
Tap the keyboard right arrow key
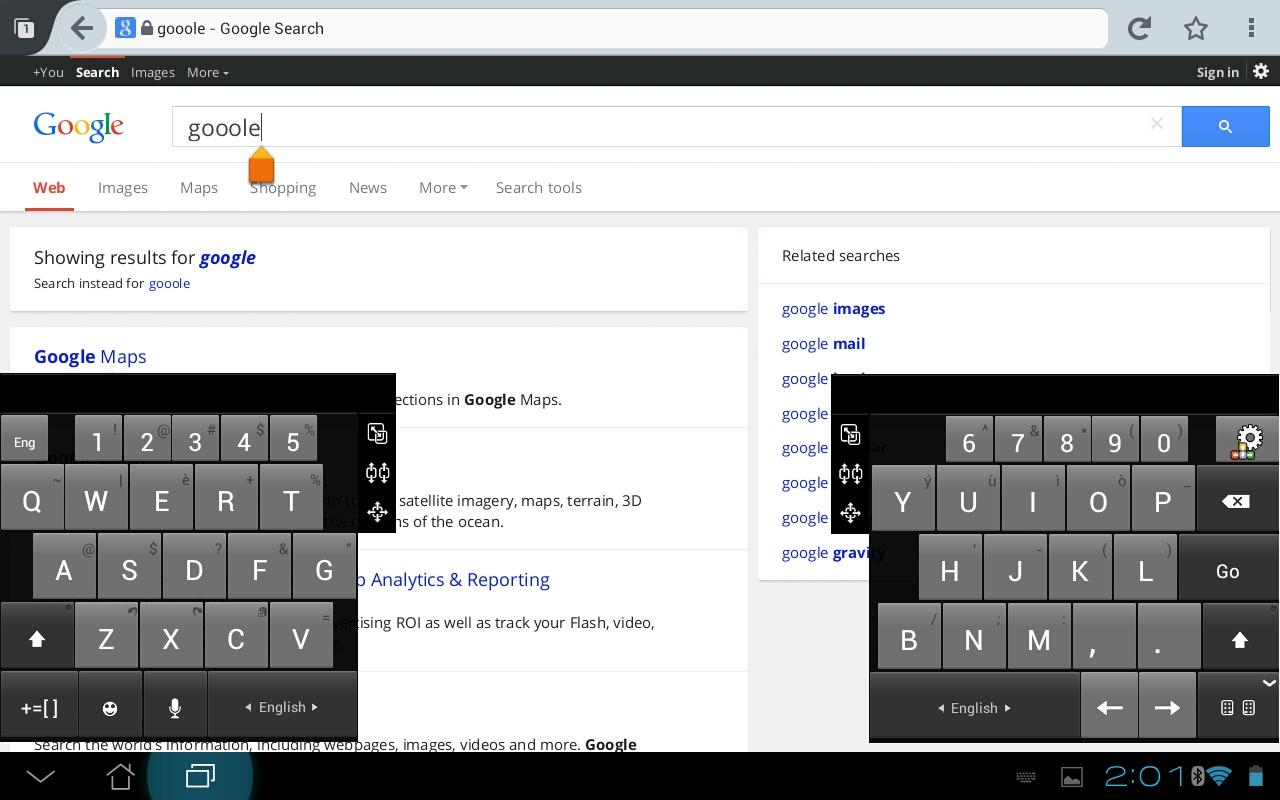(x=1167, y=707)
